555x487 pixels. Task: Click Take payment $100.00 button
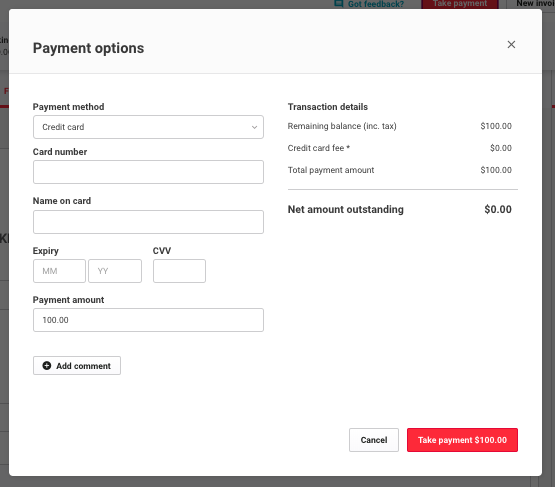[462, 440]
